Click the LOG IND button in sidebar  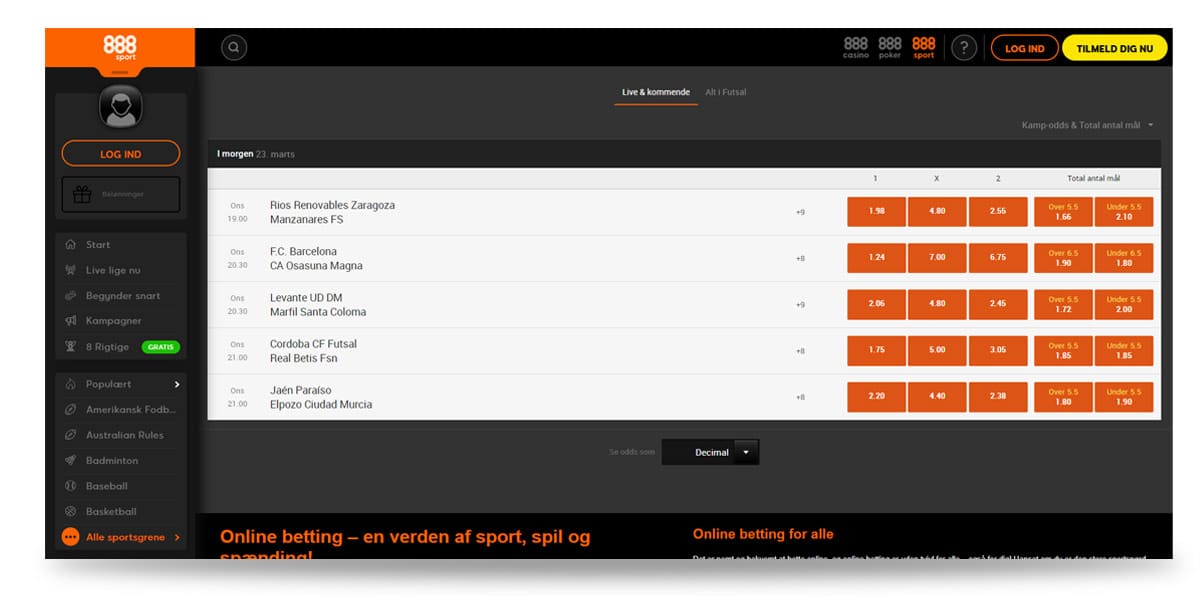[x=121, y=154]
